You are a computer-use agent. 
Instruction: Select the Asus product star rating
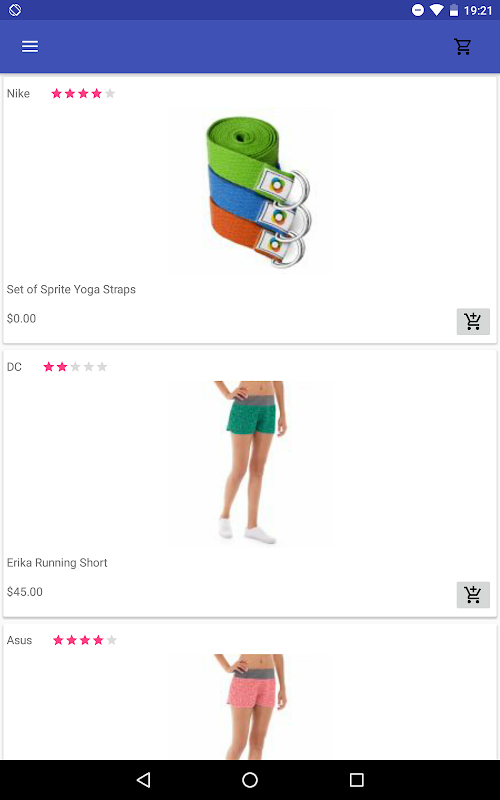(85, 640)
